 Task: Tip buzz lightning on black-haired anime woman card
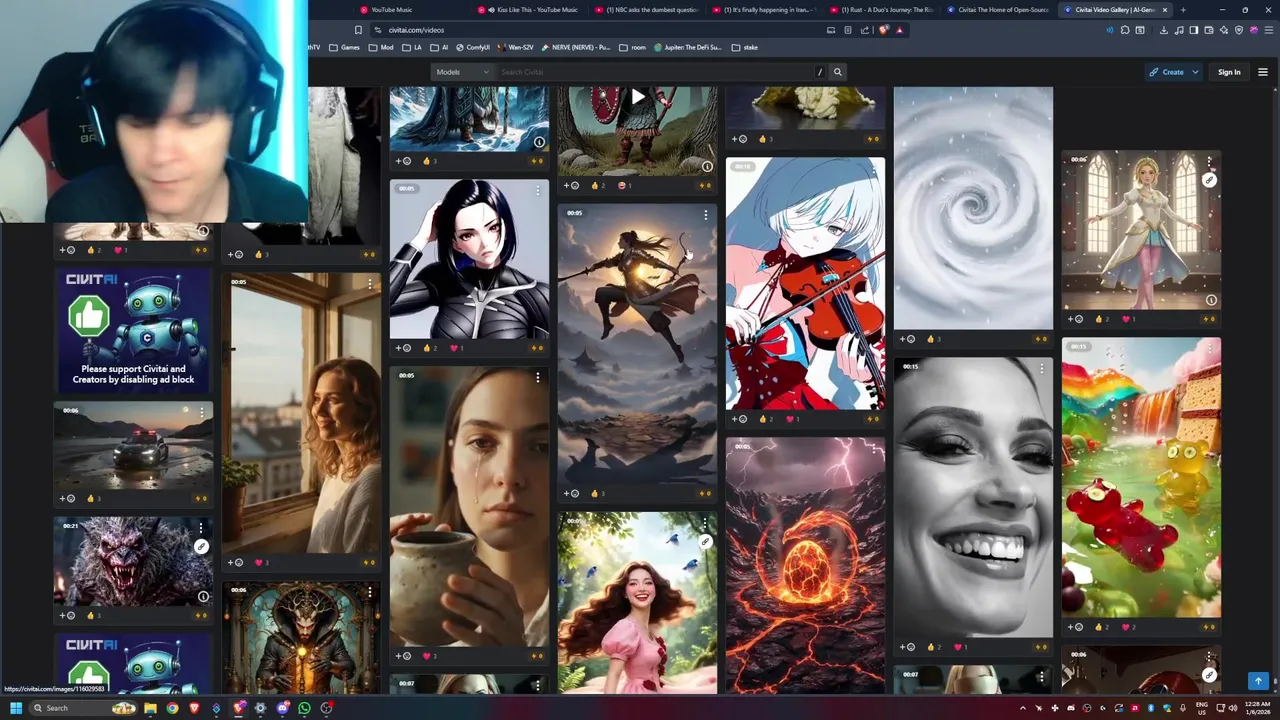[537, 348]
